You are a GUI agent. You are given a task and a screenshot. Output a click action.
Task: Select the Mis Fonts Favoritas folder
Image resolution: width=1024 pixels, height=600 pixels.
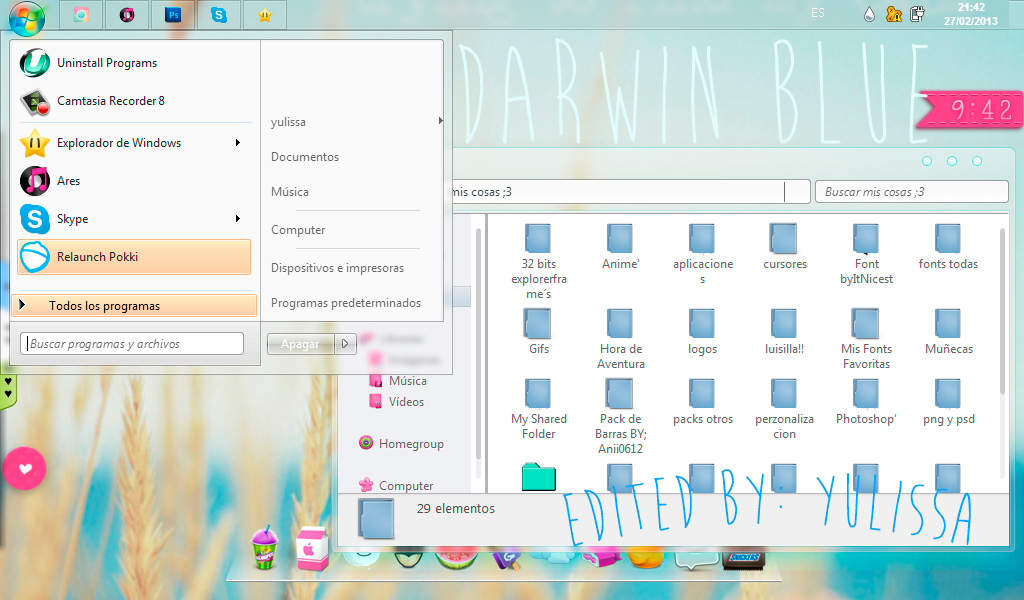[866, 338]
